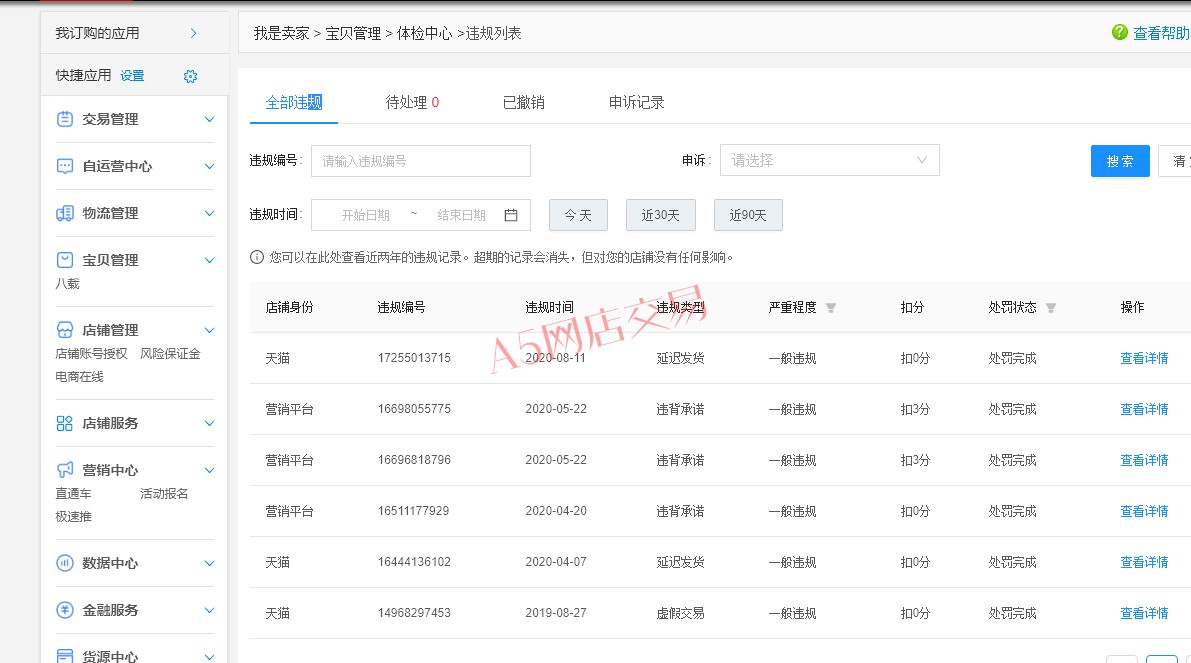Click the 营销中心 megaphone icon
This screenshot has width=1191, height=663.
pyautogui.click(x=65, y=470)
